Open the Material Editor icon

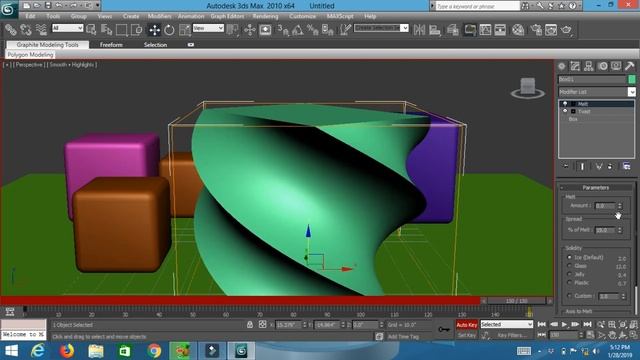point(518,30)
